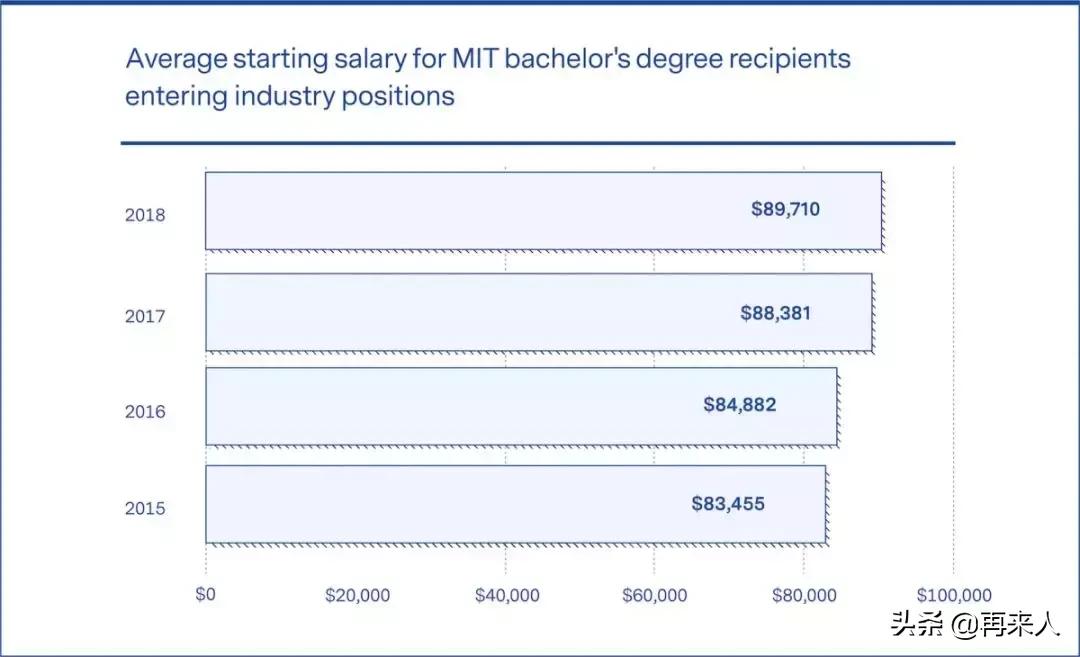The height and width of the screenshot is (657, 1080).
Task: Click the $100,000 axis tick label
Action: tap(952, 596)
